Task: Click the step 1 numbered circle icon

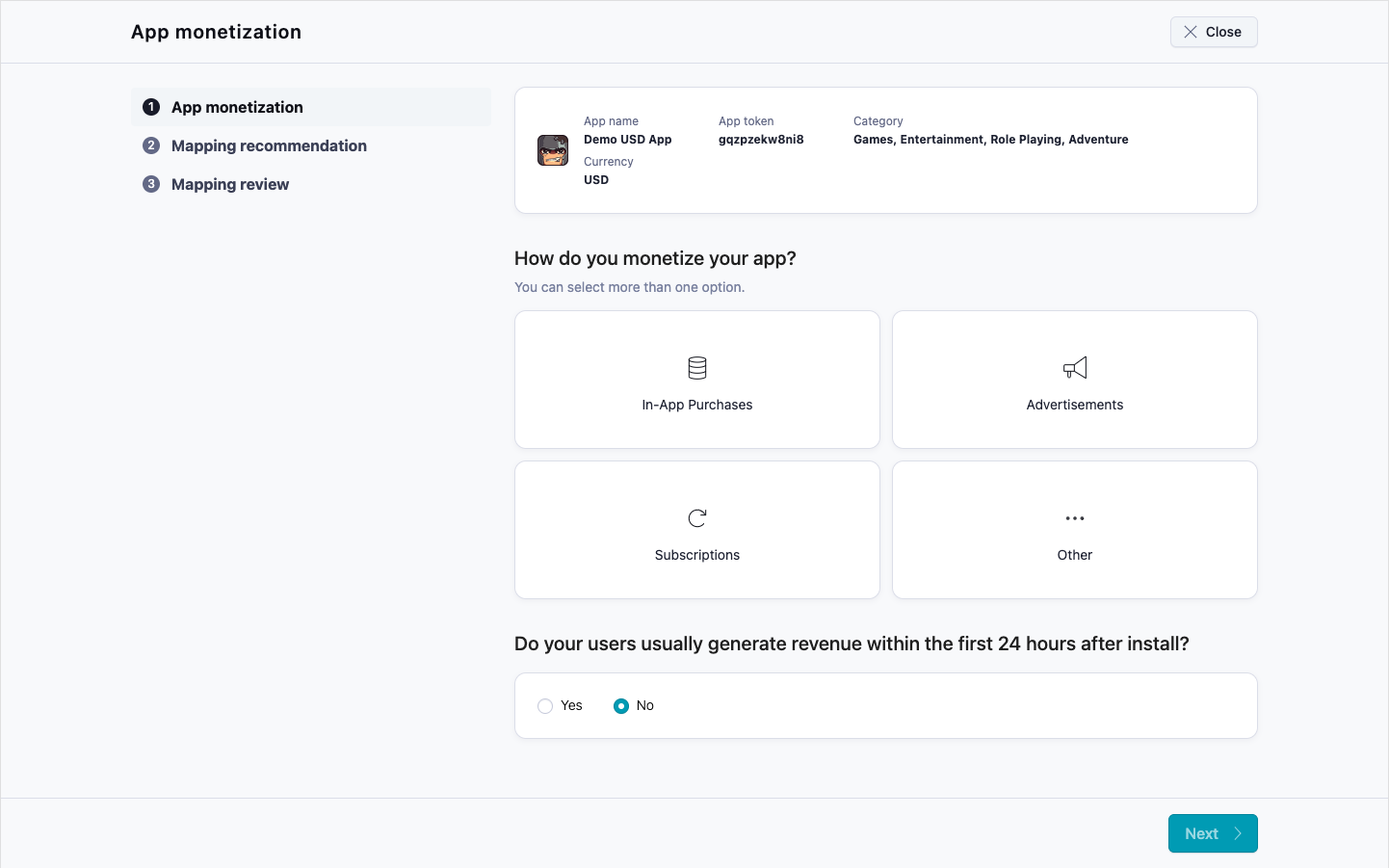Action: 150,107
